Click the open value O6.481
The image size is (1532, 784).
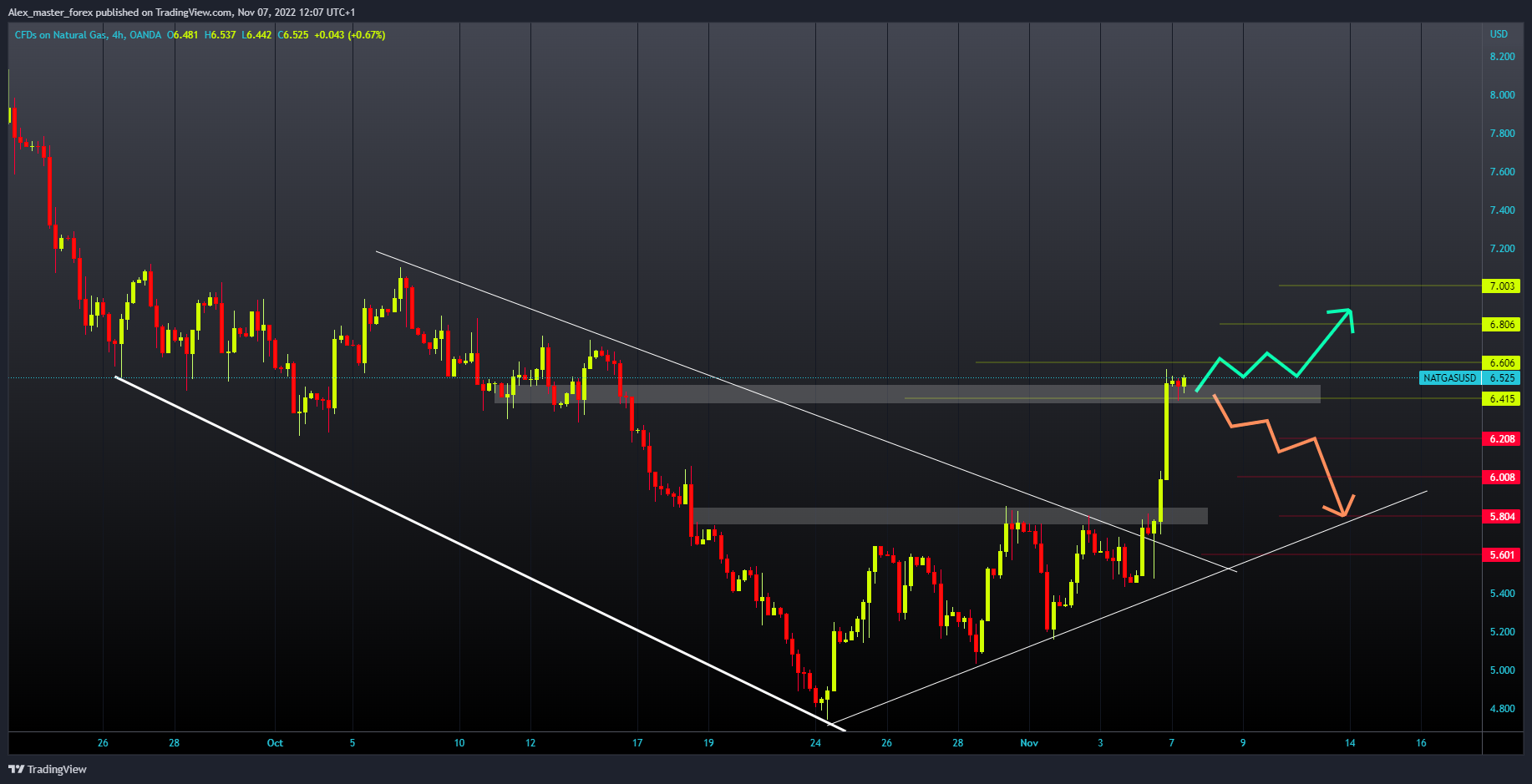tap(182, 35)
